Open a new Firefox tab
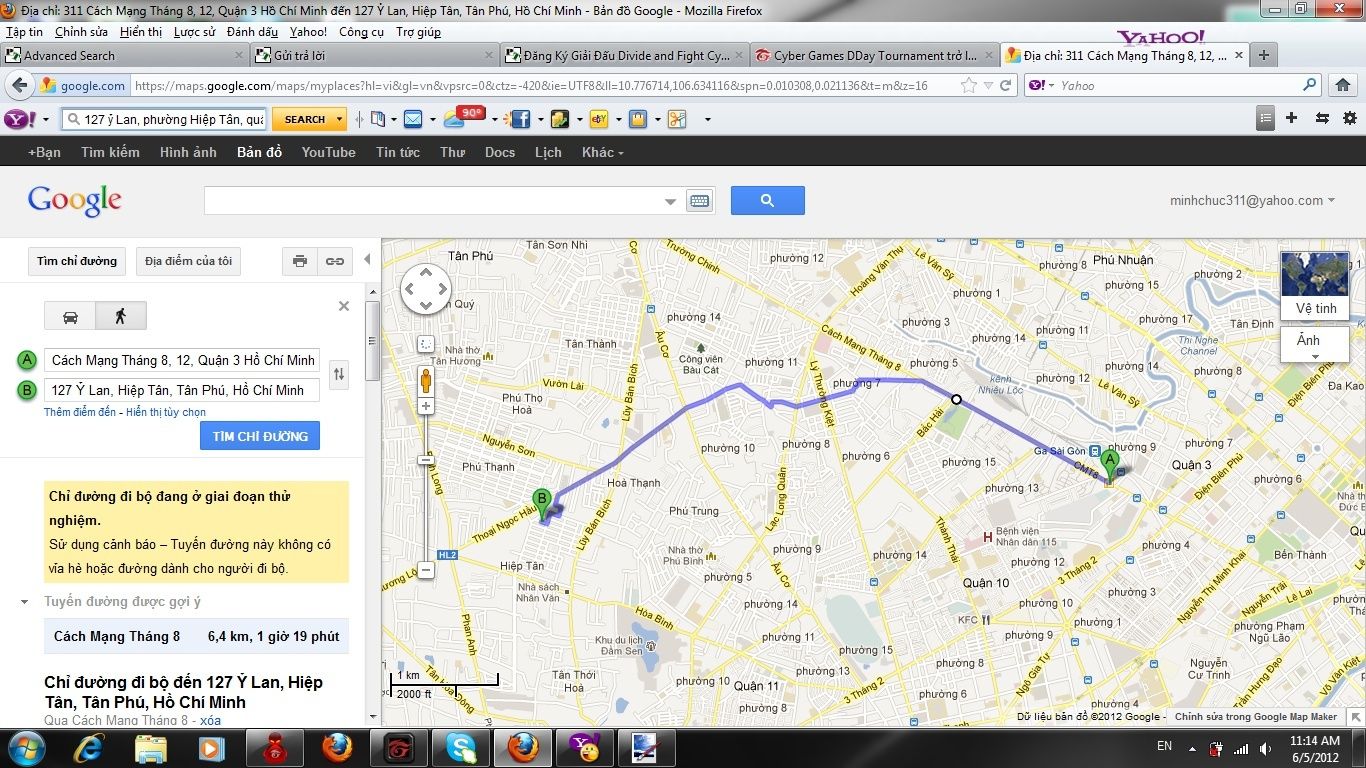 pyautogui.click(x=1264, y=56)
